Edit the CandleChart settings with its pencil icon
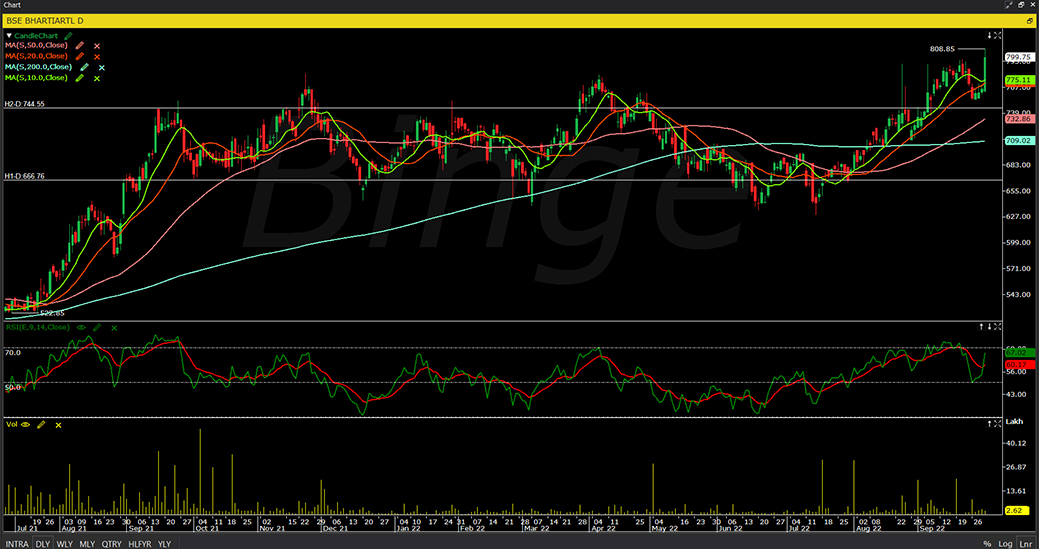The image size is (1039, 549). click(69, 36)
